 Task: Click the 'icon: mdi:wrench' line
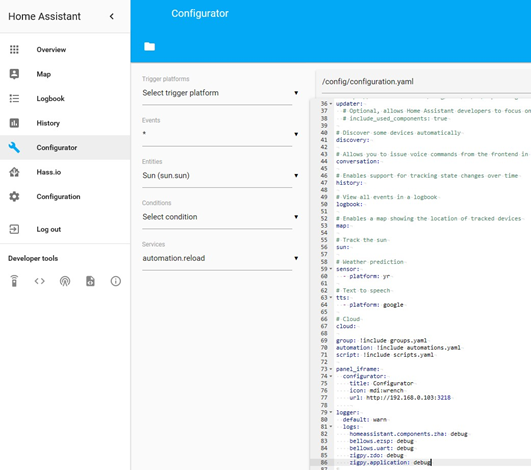pyautogui.click(x=376, y=391)
